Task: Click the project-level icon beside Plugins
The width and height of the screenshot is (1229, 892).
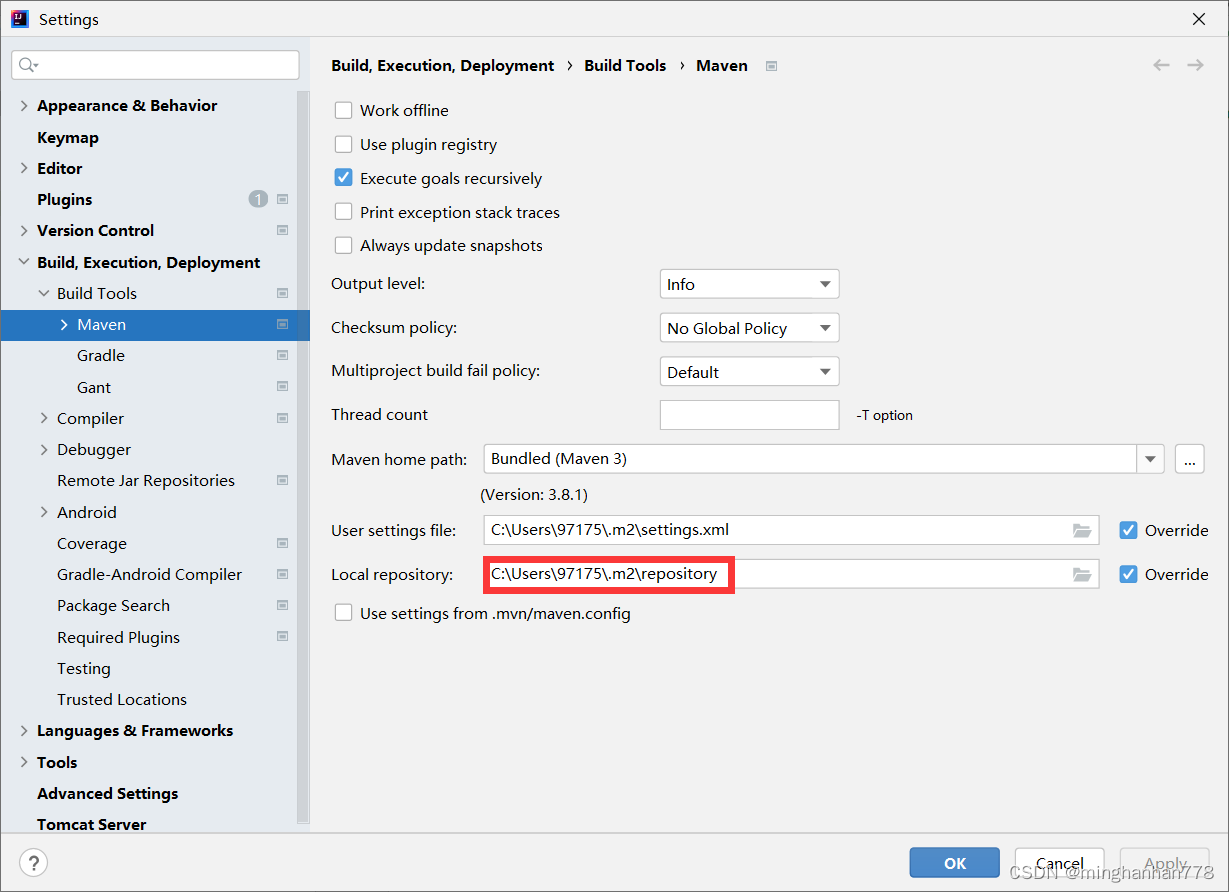Action: click(x=283, y=199)
